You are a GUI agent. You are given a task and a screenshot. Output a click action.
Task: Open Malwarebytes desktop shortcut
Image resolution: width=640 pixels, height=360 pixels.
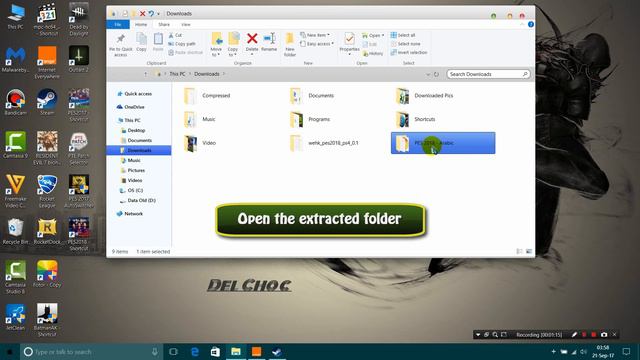click(16, 60)
